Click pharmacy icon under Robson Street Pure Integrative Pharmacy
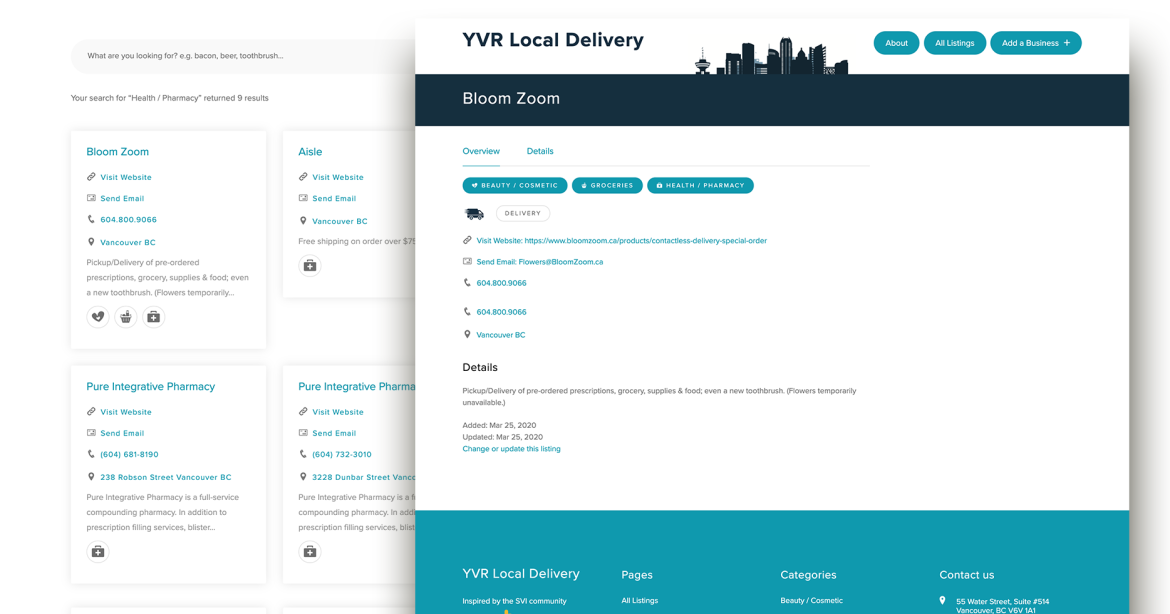1170x614 pixels. tap(98, 552)
